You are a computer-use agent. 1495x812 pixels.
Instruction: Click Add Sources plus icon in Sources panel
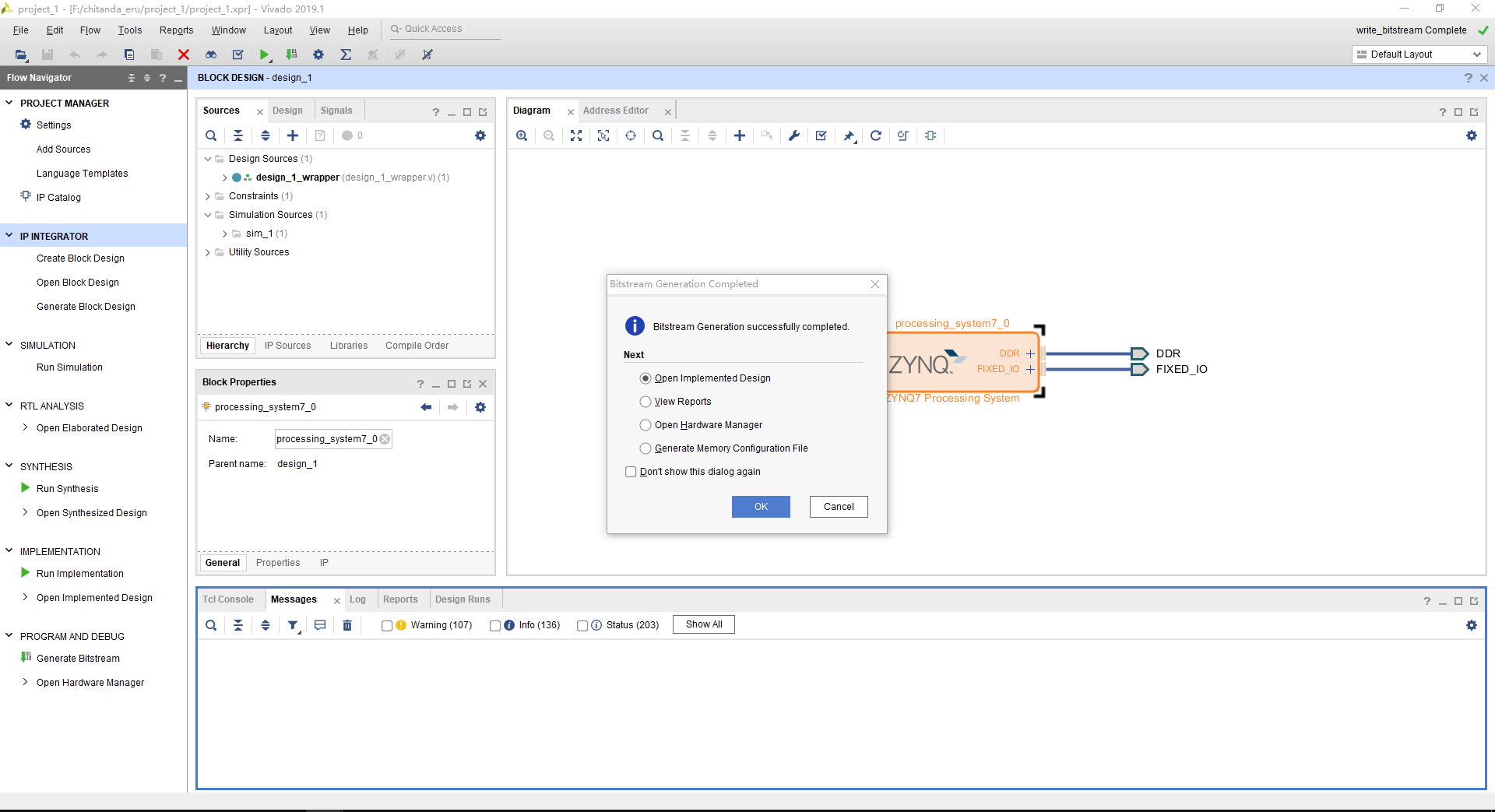click(293, 135)
